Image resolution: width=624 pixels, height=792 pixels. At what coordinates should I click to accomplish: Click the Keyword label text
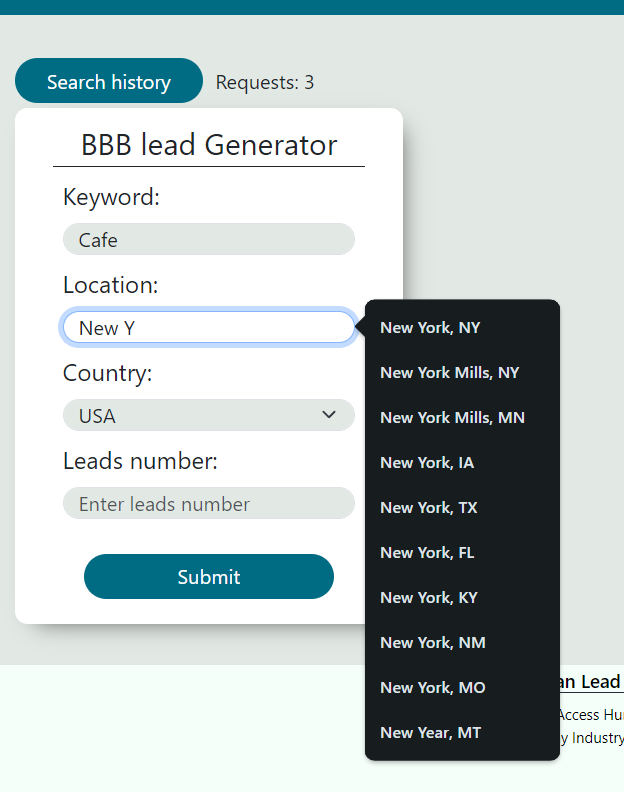click(111, 197)
